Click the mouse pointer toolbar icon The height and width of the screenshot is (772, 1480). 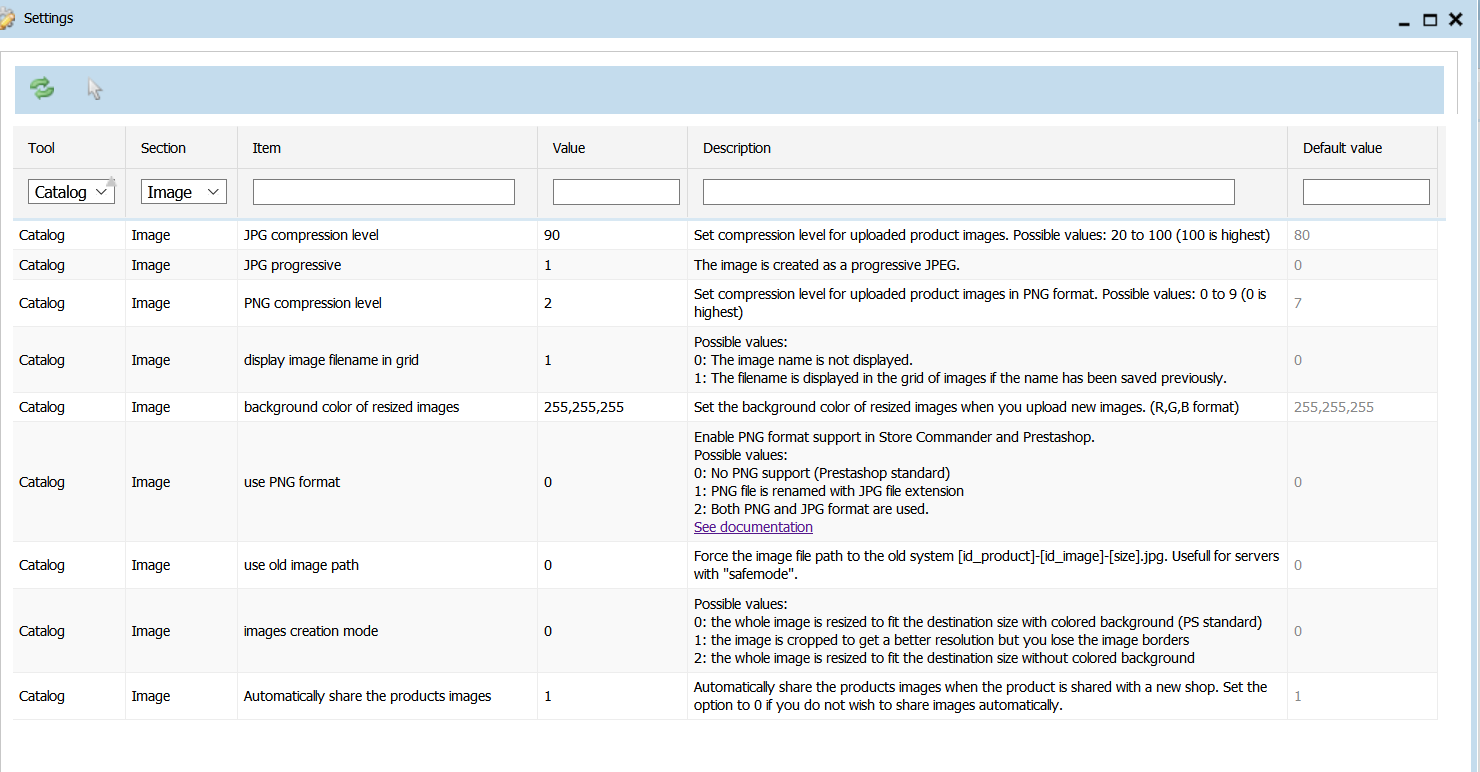[95, 90]
